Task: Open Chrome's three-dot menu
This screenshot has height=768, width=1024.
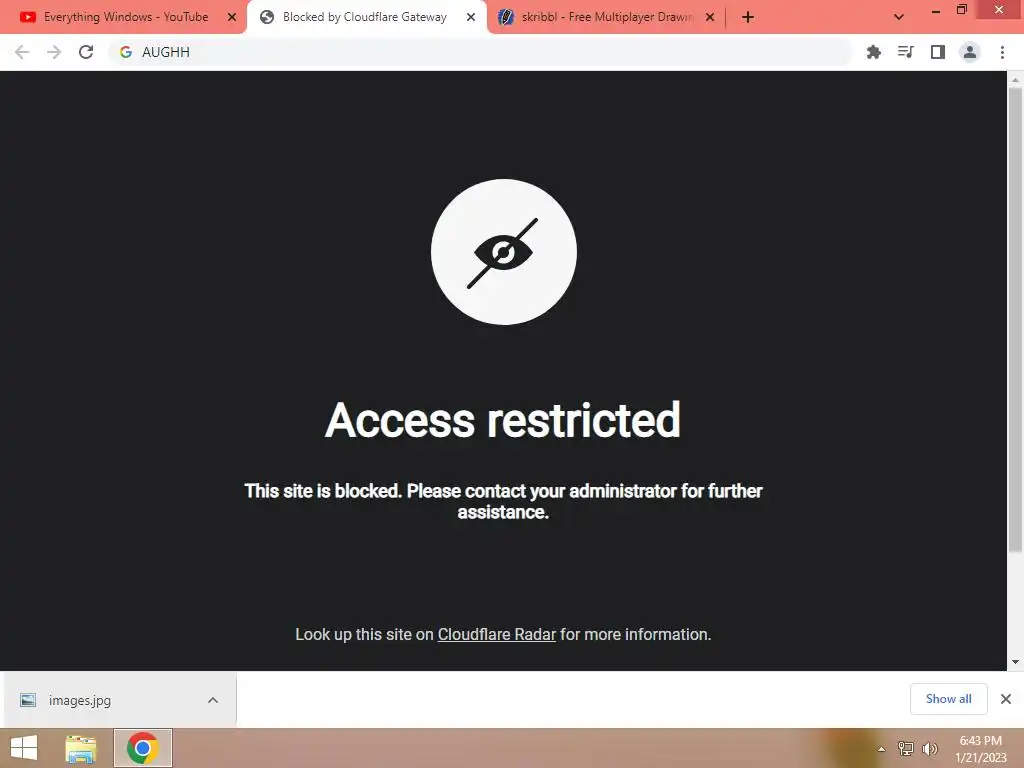Action: 1002,52
